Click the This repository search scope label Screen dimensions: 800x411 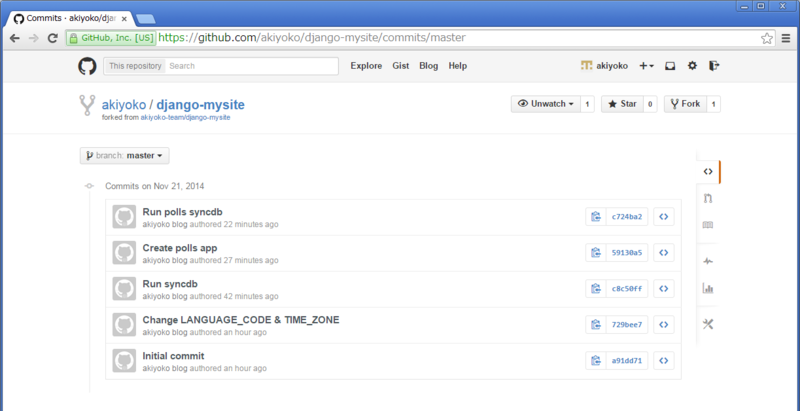click(135, 66)
